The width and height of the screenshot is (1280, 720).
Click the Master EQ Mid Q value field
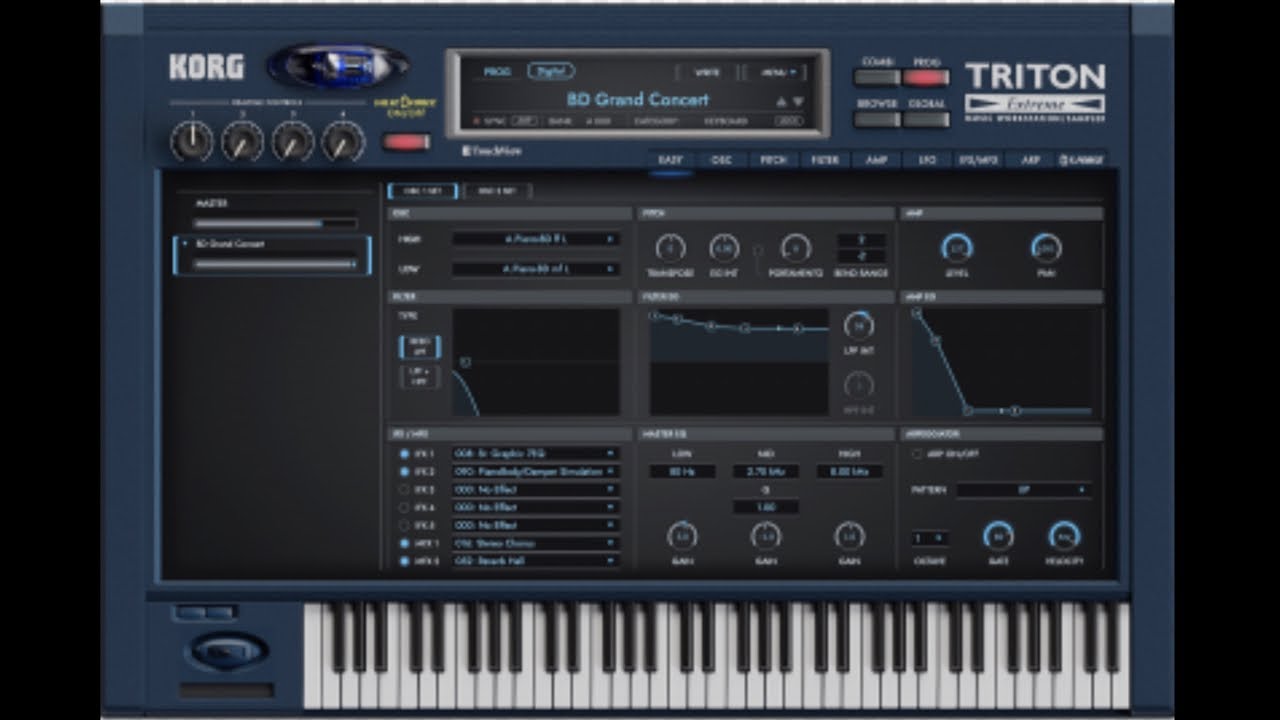tap(765, 507)
